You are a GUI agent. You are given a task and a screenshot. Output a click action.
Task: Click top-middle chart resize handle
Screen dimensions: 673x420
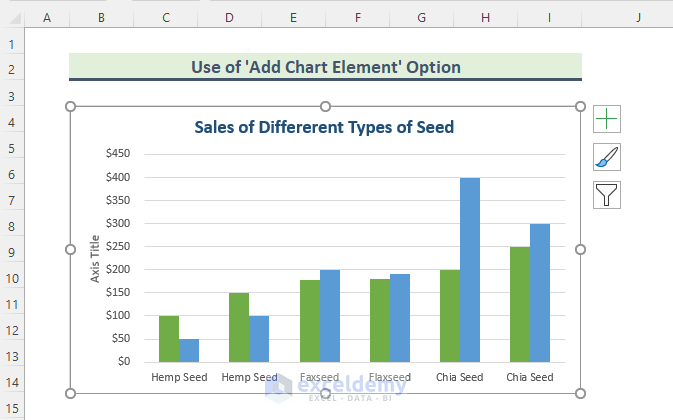click(x=325, y=107)
